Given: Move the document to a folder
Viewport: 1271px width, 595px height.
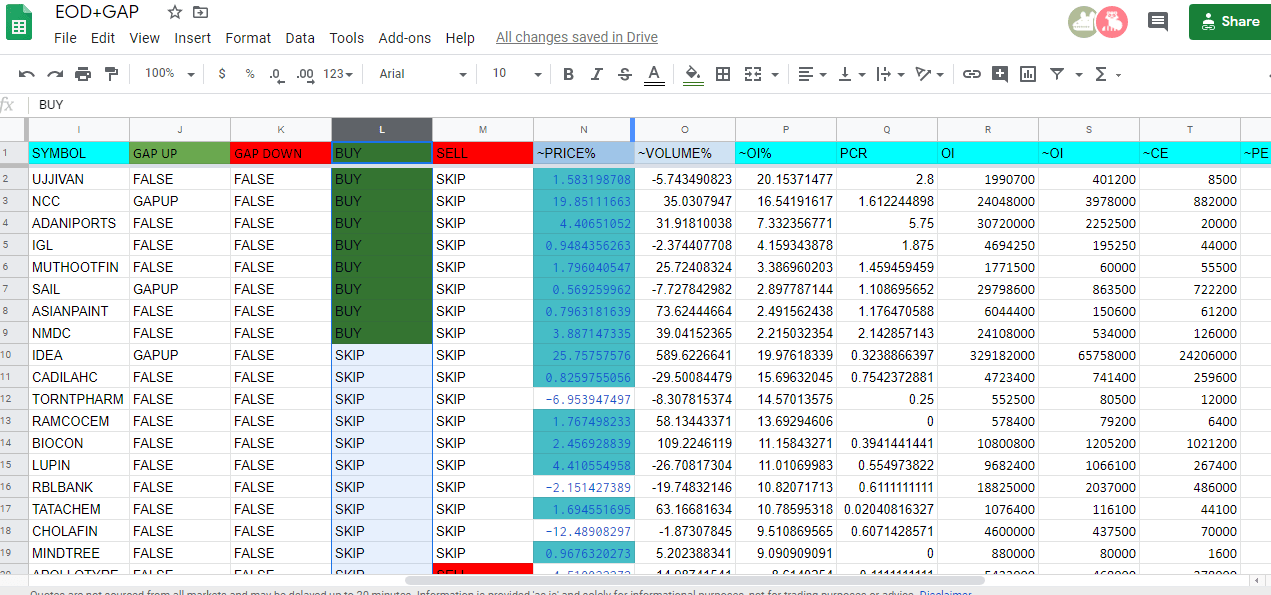Looking at the screenshot, I should 201,12.
